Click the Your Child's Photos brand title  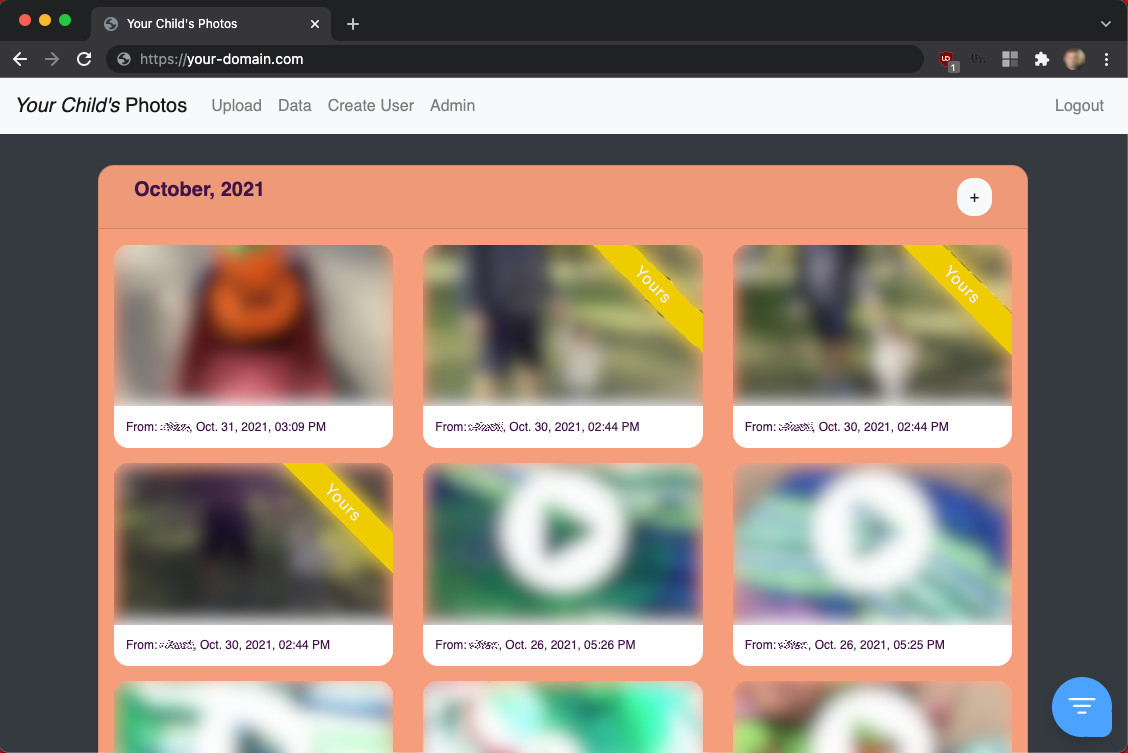coord(101,105)
